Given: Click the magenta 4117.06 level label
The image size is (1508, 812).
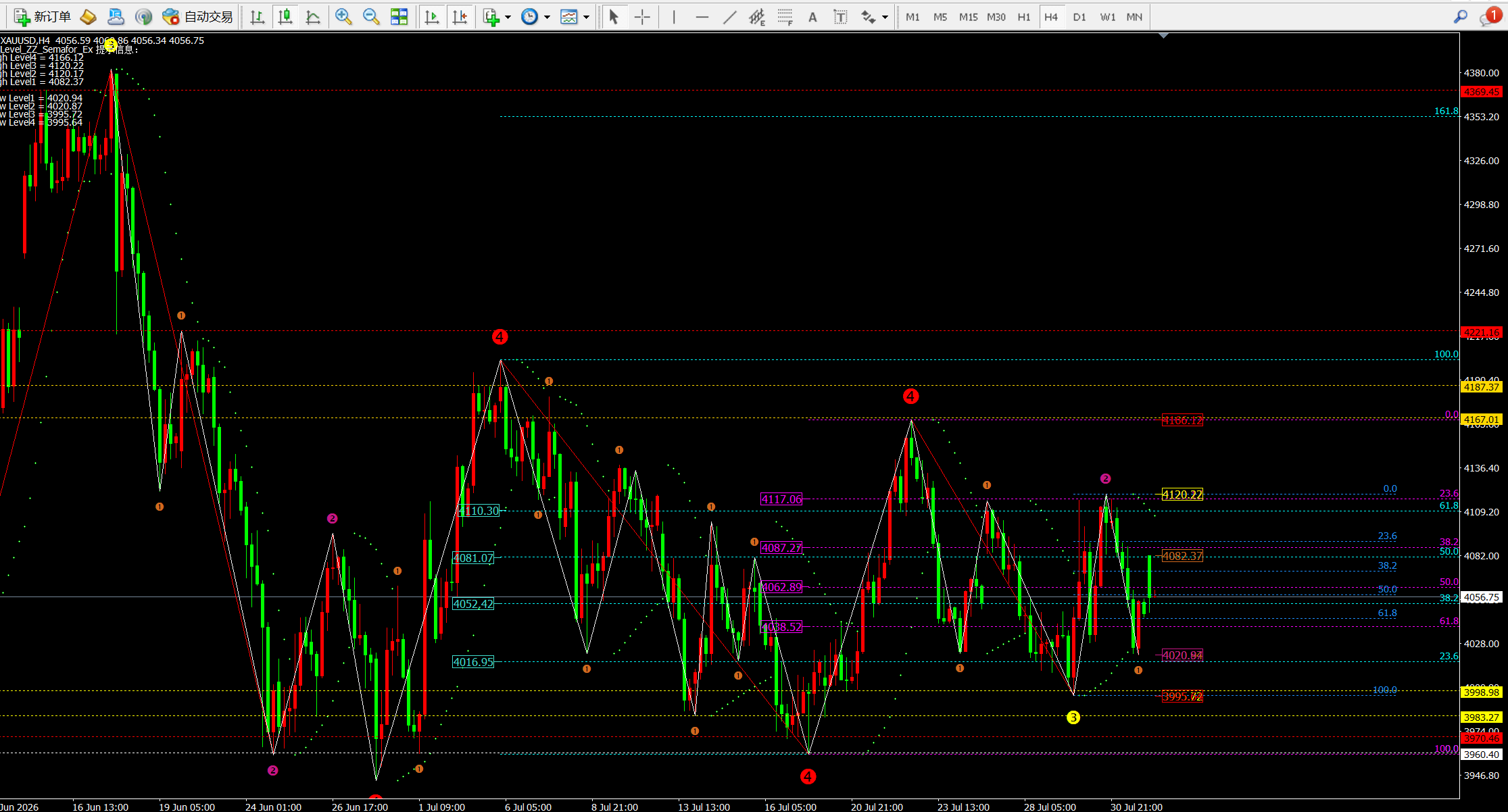Looking at the screenshot, I should click(x=781, y=499).
